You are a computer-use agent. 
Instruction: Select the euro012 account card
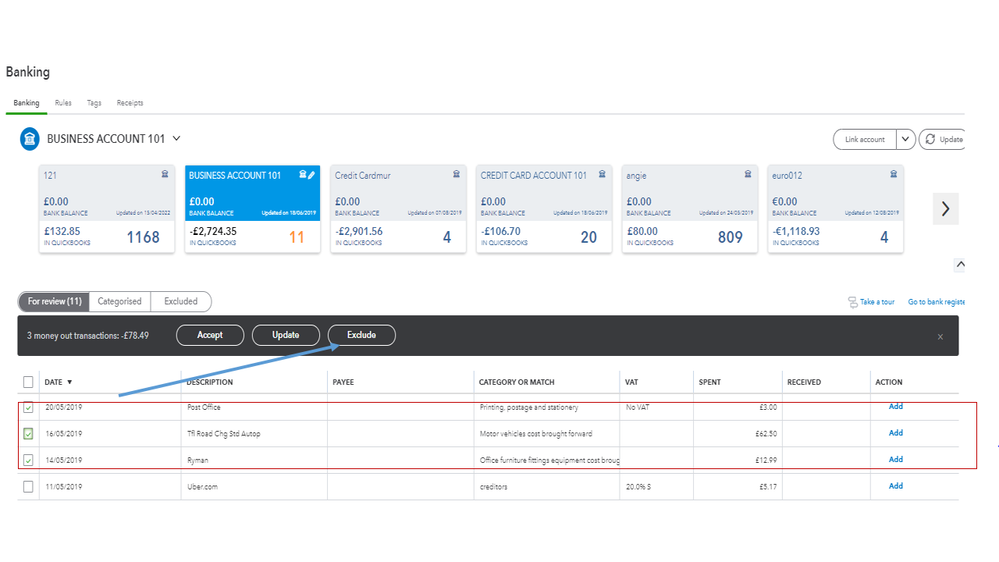(x=835, y=209)
